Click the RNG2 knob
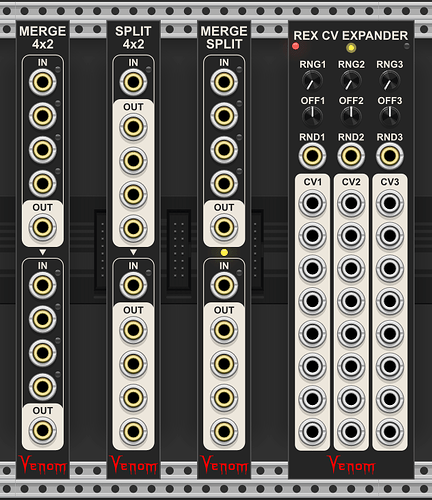The width and height of the screenshot is (432, 500). (351, 81)
